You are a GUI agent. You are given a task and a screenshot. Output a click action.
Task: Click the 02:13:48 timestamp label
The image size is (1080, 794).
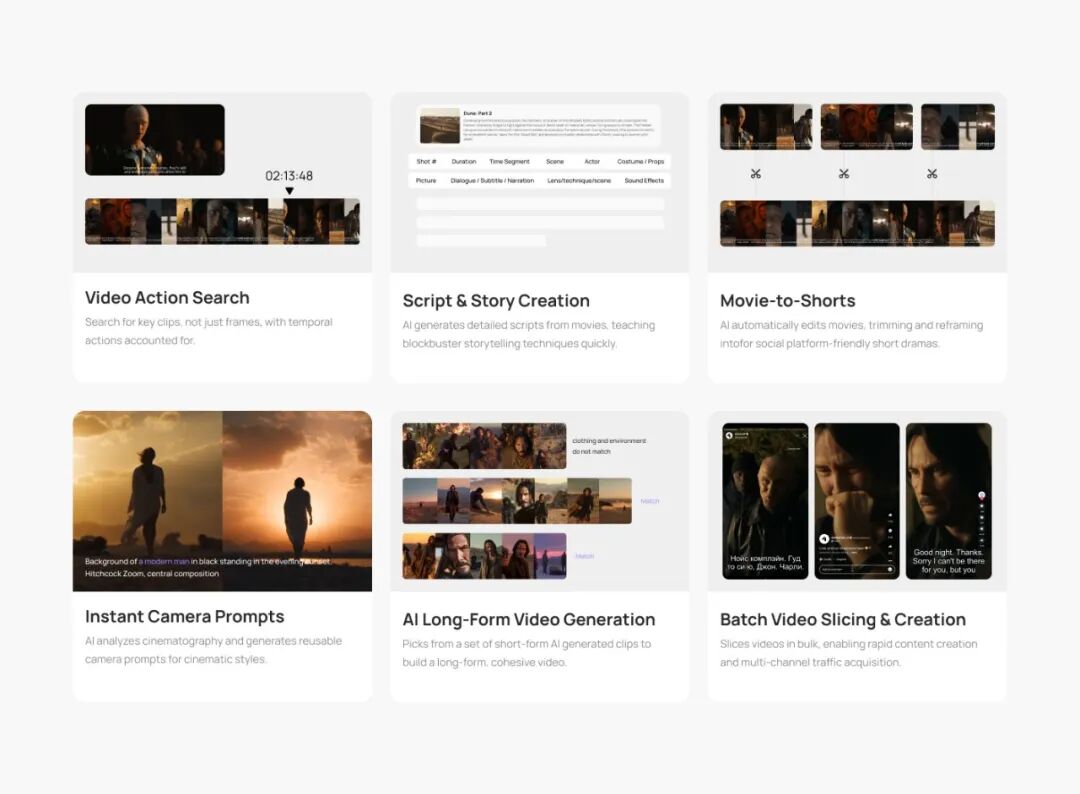289,176
